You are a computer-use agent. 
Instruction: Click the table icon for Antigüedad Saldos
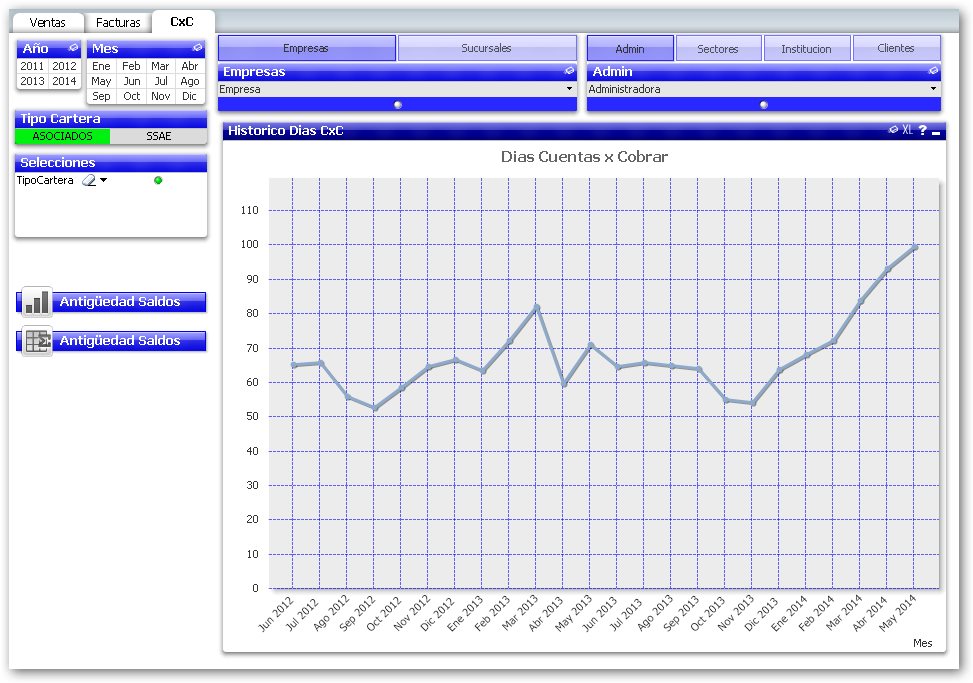tap(37, 341)
